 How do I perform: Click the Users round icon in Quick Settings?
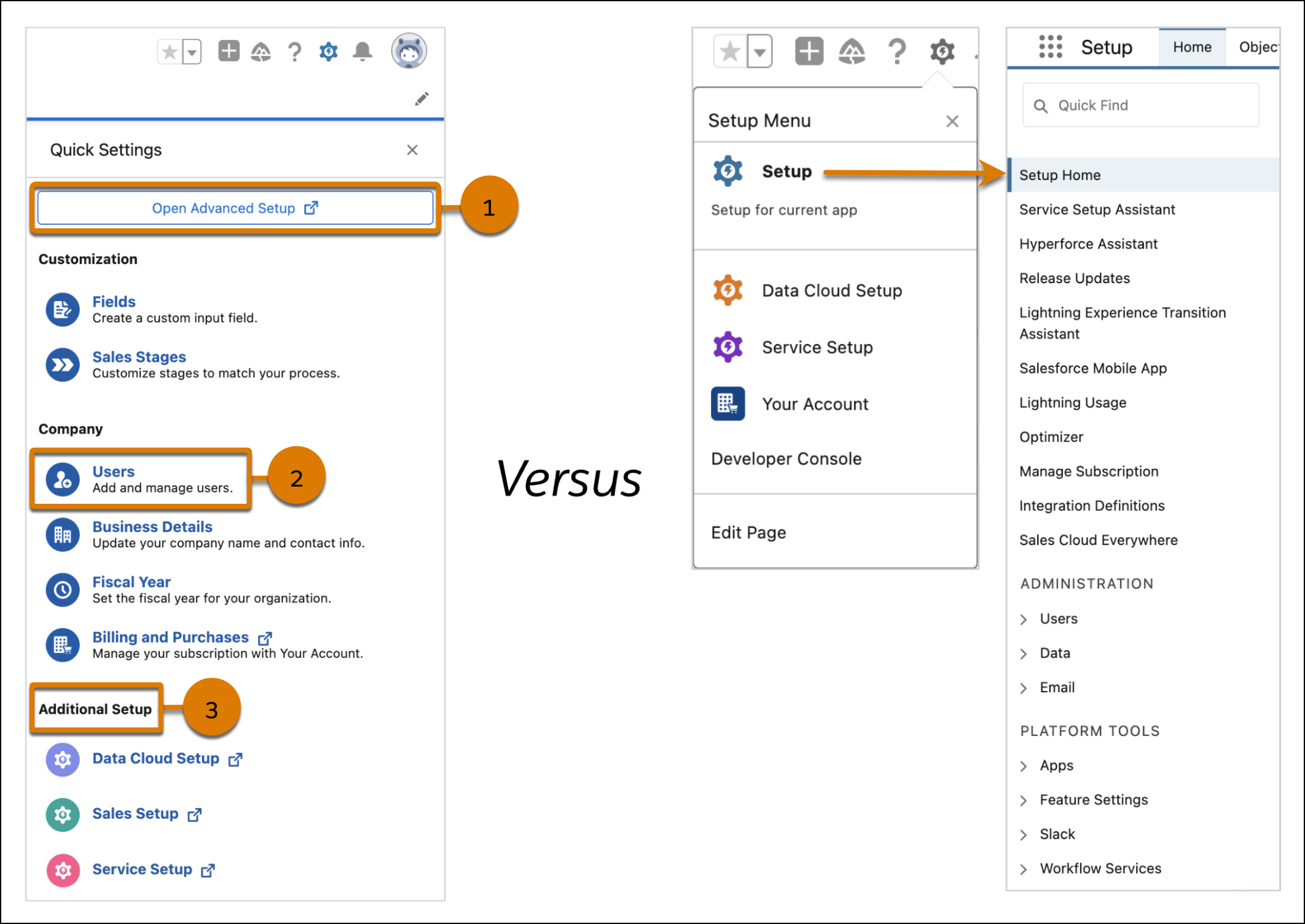click(63, 479)
